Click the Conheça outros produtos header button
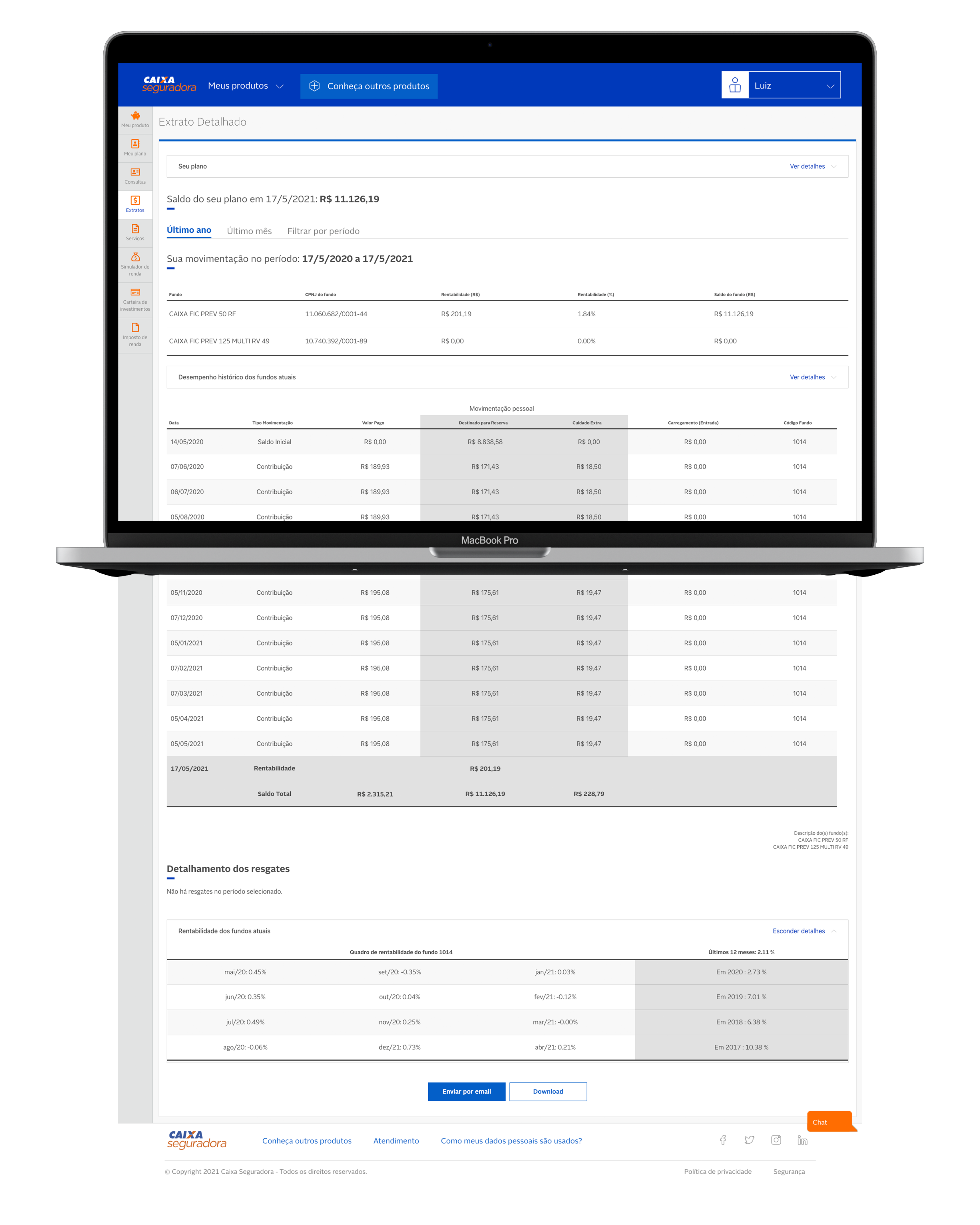The width and height of the screenshot is (980, 1225). [369, 87]
